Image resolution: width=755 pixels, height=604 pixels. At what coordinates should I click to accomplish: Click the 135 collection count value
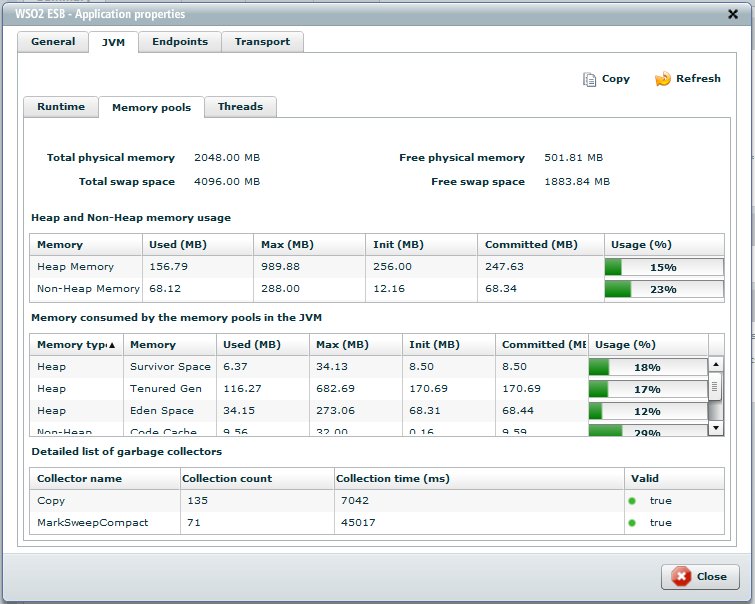pos(197,501)
